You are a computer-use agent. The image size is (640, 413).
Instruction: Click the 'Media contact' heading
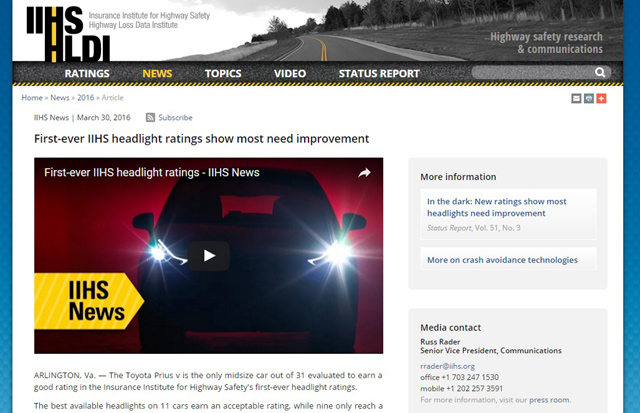(x=451, y=327)
